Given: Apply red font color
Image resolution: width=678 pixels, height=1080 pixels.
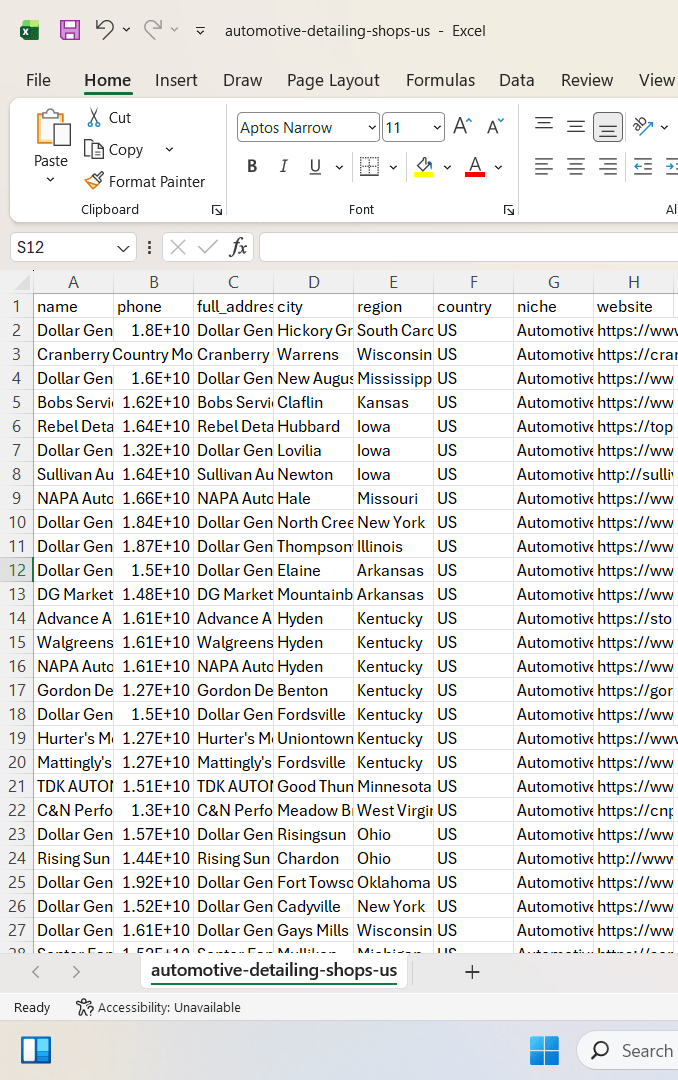Looking at the screenshot, I should 475,166.
